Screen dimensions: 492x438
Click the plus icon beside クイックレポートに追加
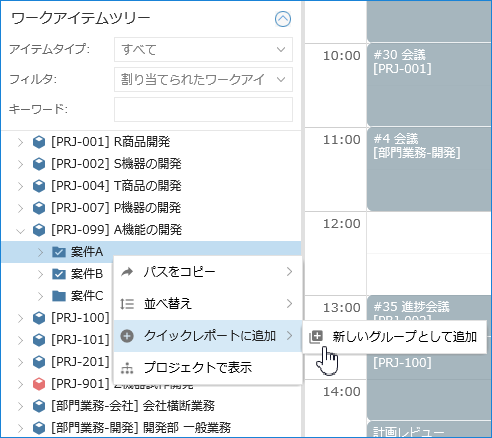point(127,336)
